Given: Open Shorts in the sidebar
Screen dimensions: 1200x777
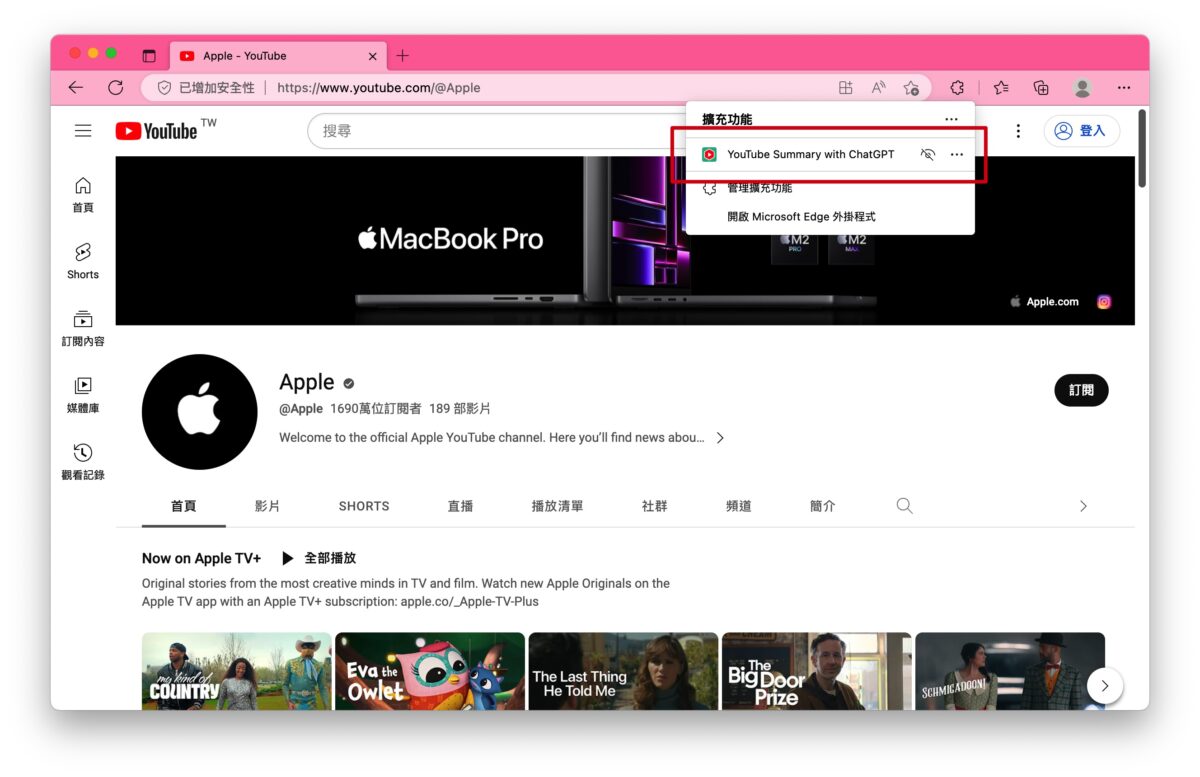Looking at the screenshot, I should point(83,262).
